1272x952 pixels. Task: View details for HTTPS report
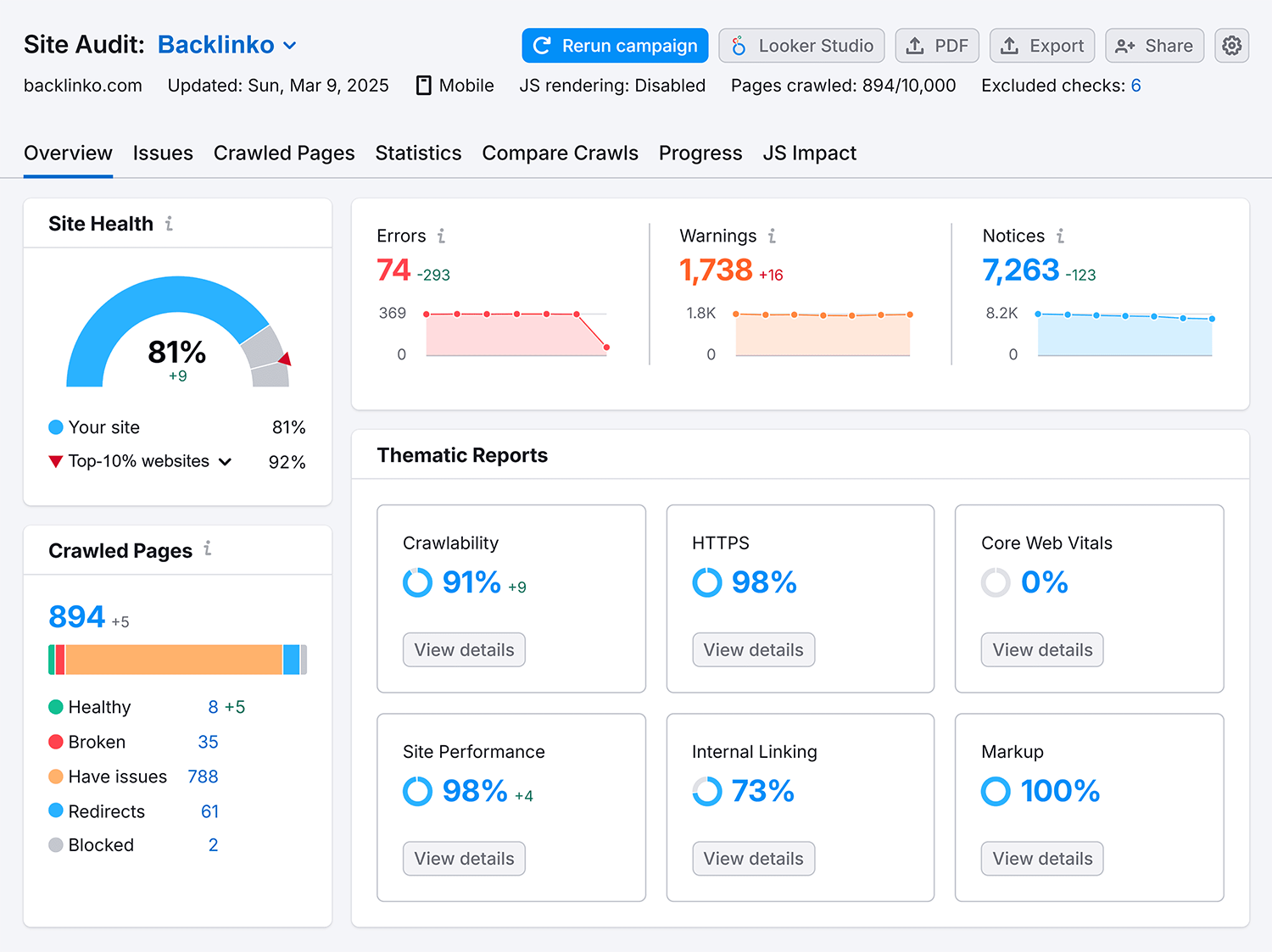(x=754, y=650)
